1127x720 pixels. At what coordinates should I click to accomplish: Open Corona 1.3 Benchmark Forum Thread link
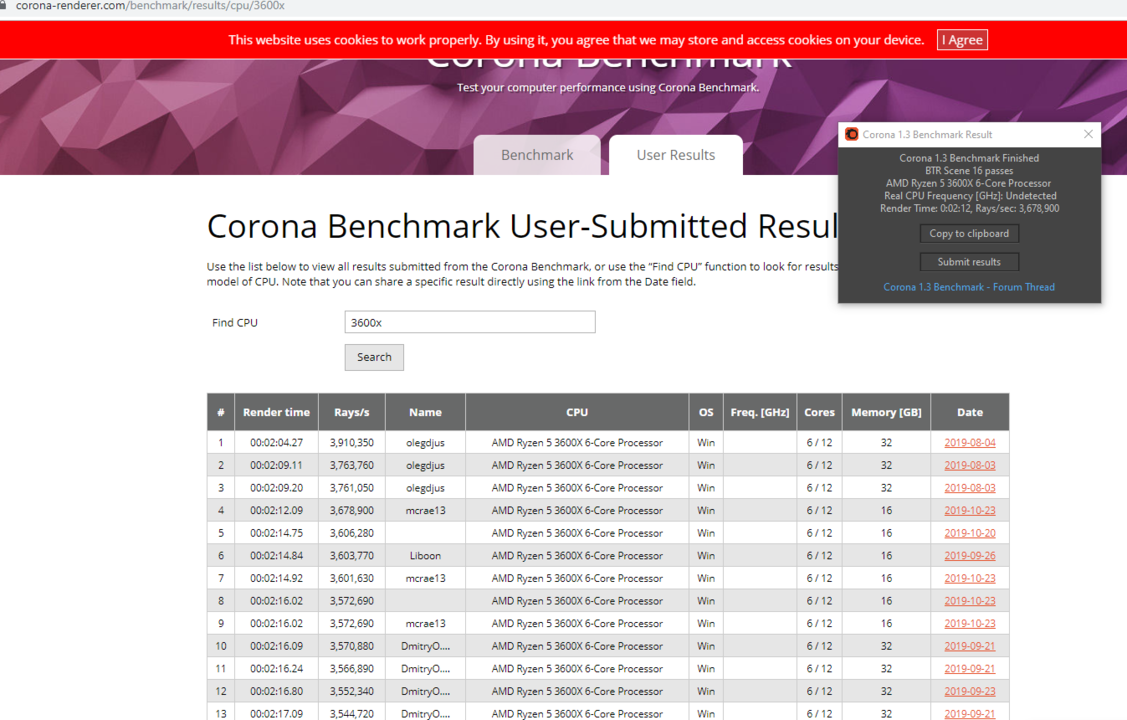click(x=969, y=287)
